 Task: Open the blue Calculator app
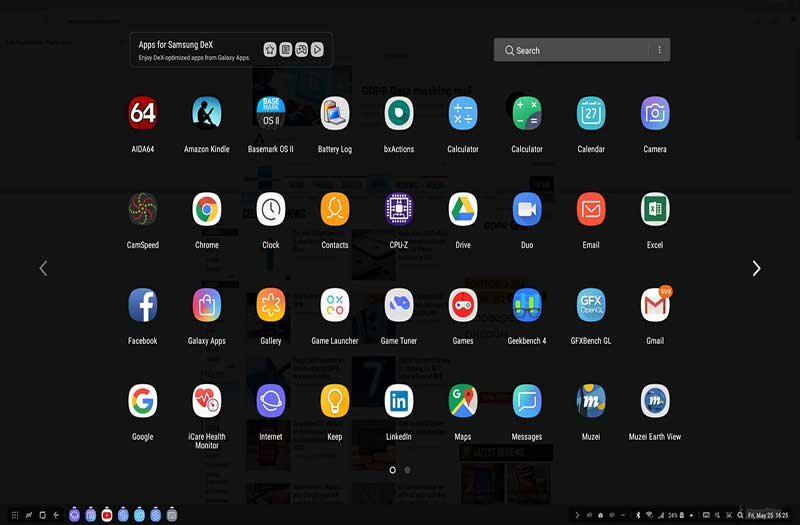tap(463, 113)
